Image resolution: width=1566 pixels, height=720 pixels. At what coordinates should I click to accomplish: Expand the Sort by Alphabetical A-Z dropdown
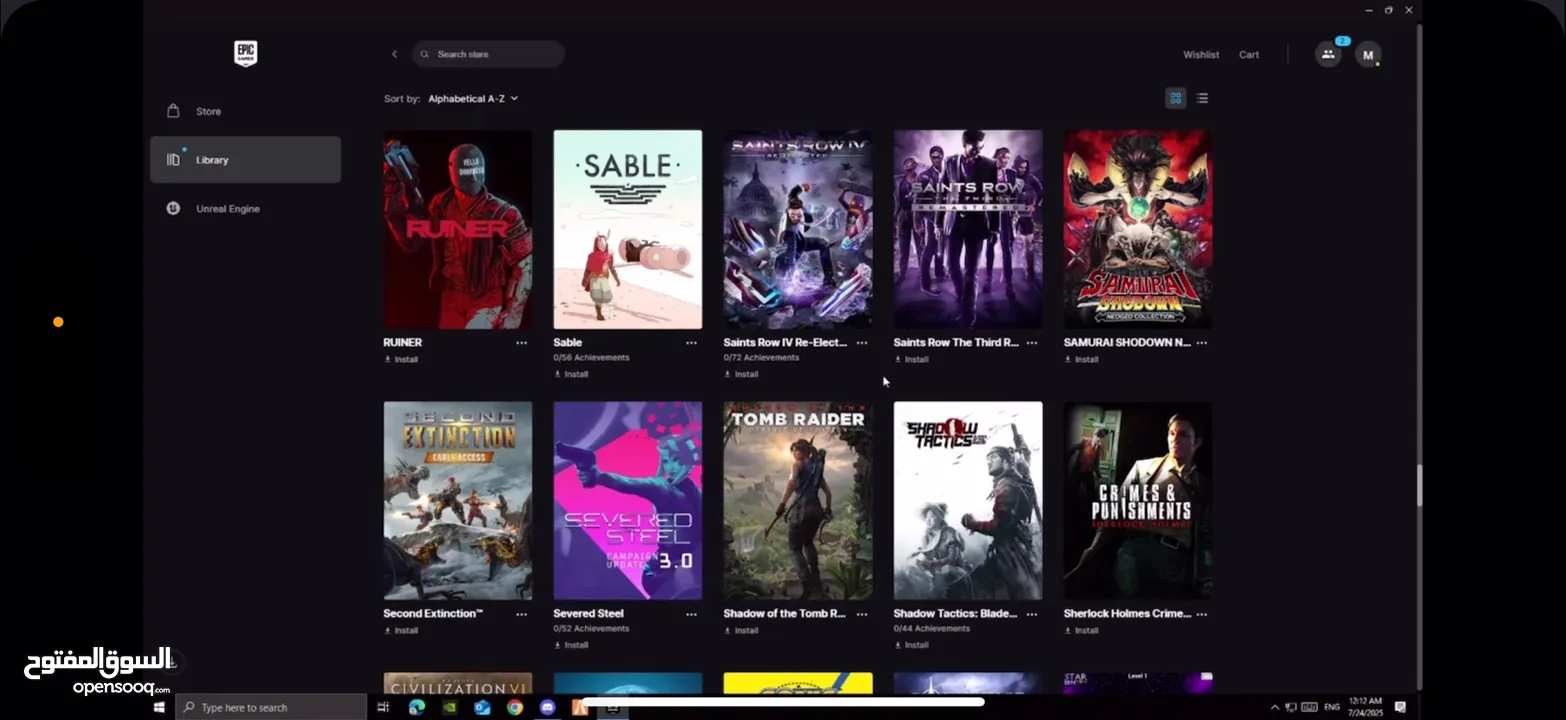coord(473,99)
